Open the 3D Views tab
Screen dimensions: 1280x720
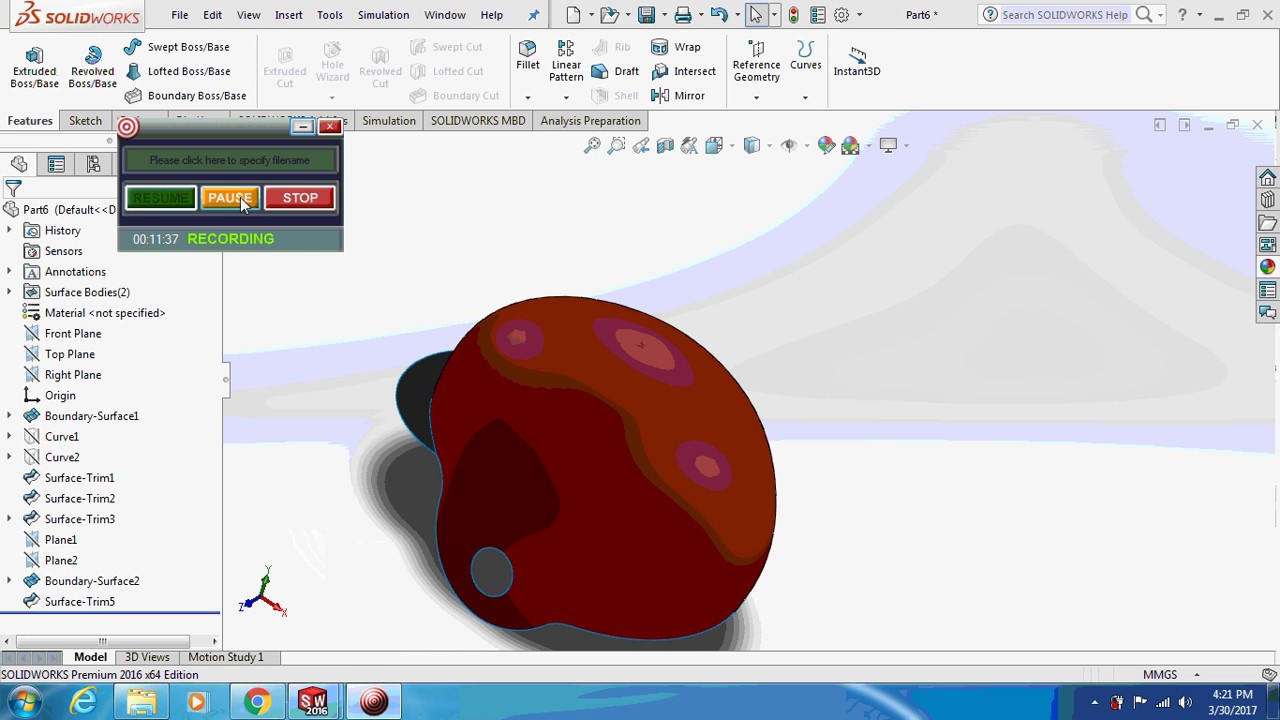point(147,657)
